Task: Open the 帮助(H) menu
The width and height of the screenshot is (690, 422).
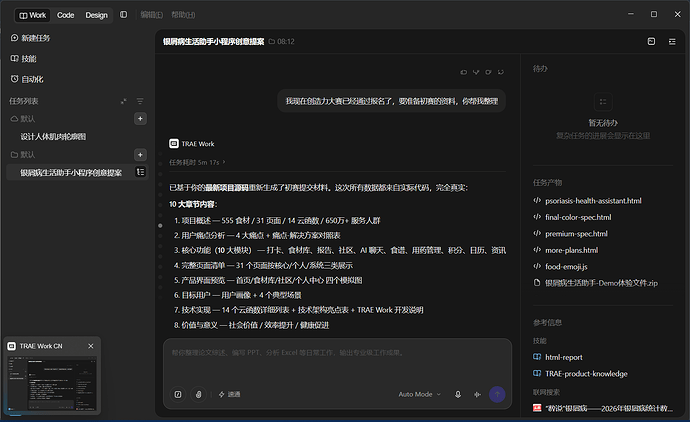Action: [183, 15]
